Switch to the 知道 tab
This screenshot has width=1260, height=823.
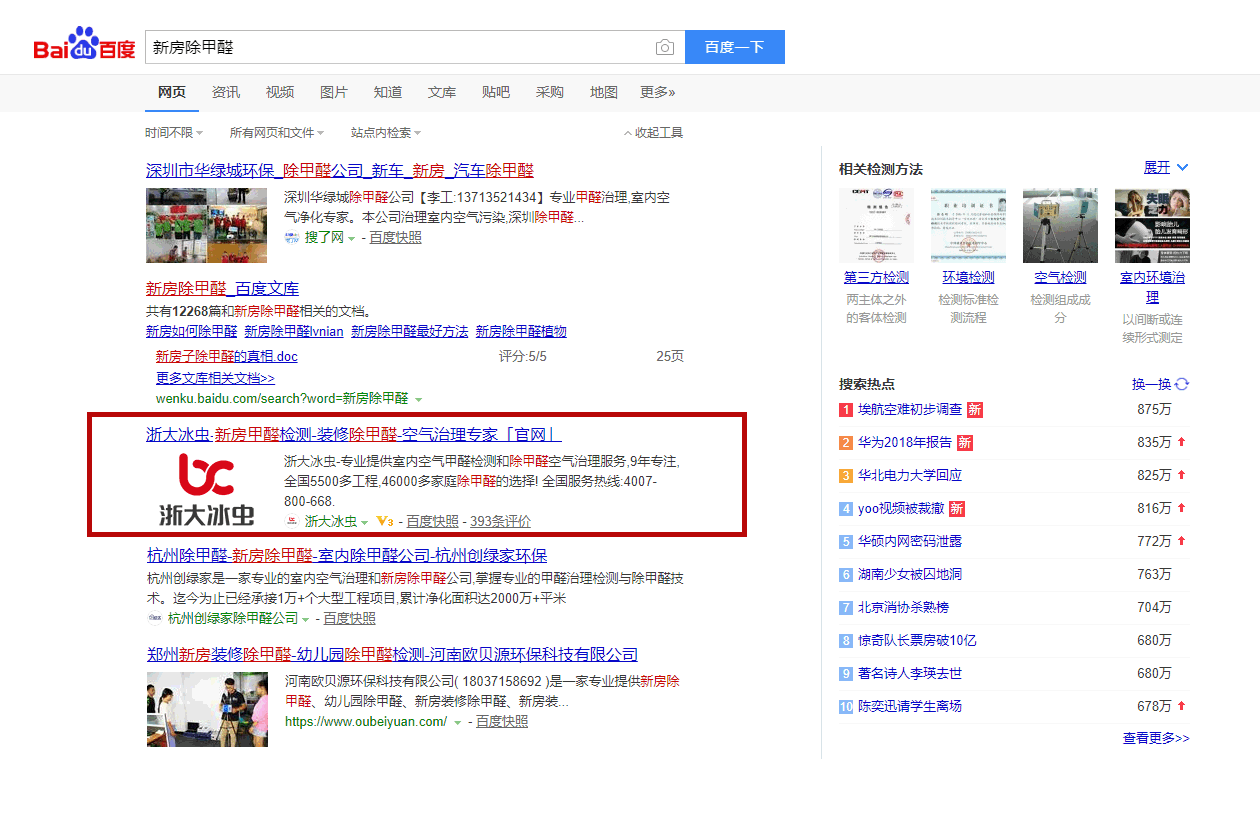click(x=388, y=92)
